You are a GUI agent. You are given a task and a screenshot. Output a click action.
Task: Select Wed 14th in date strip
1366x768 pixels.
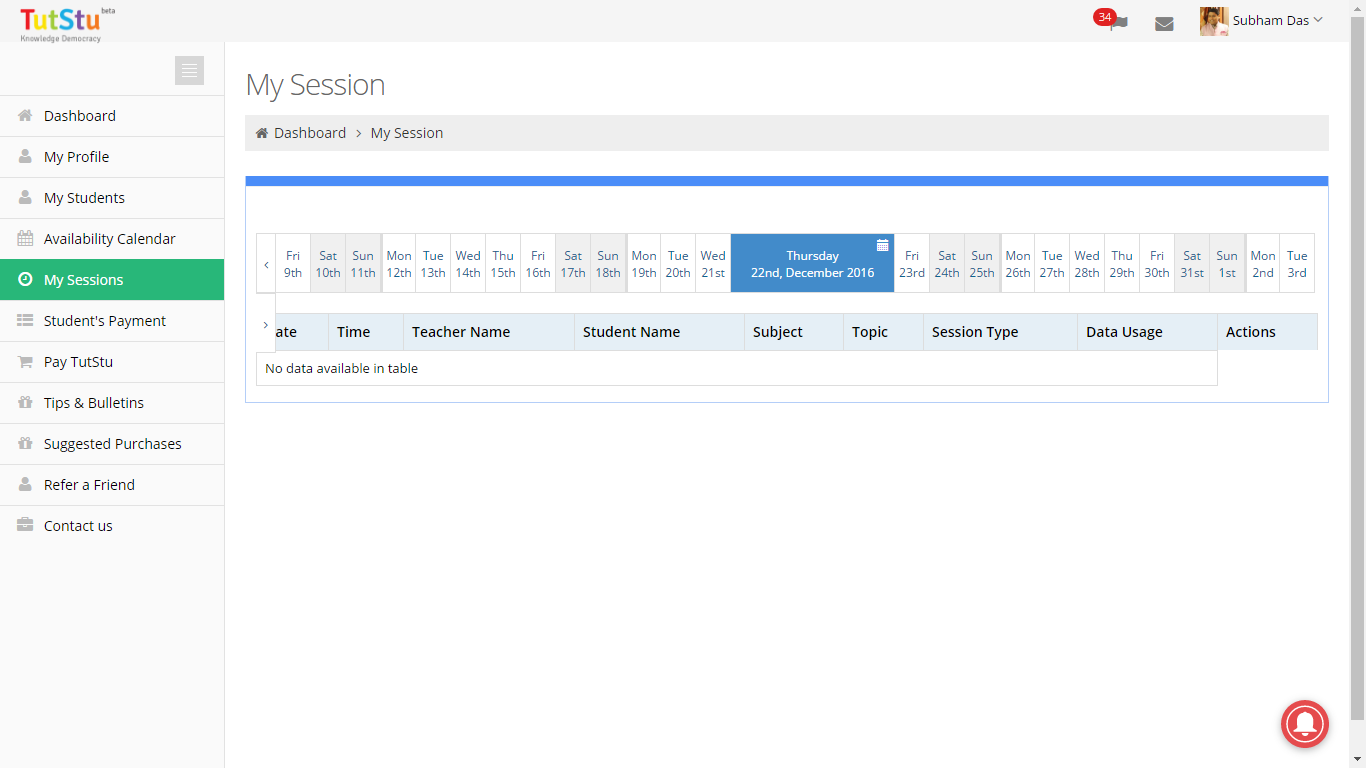468,263
